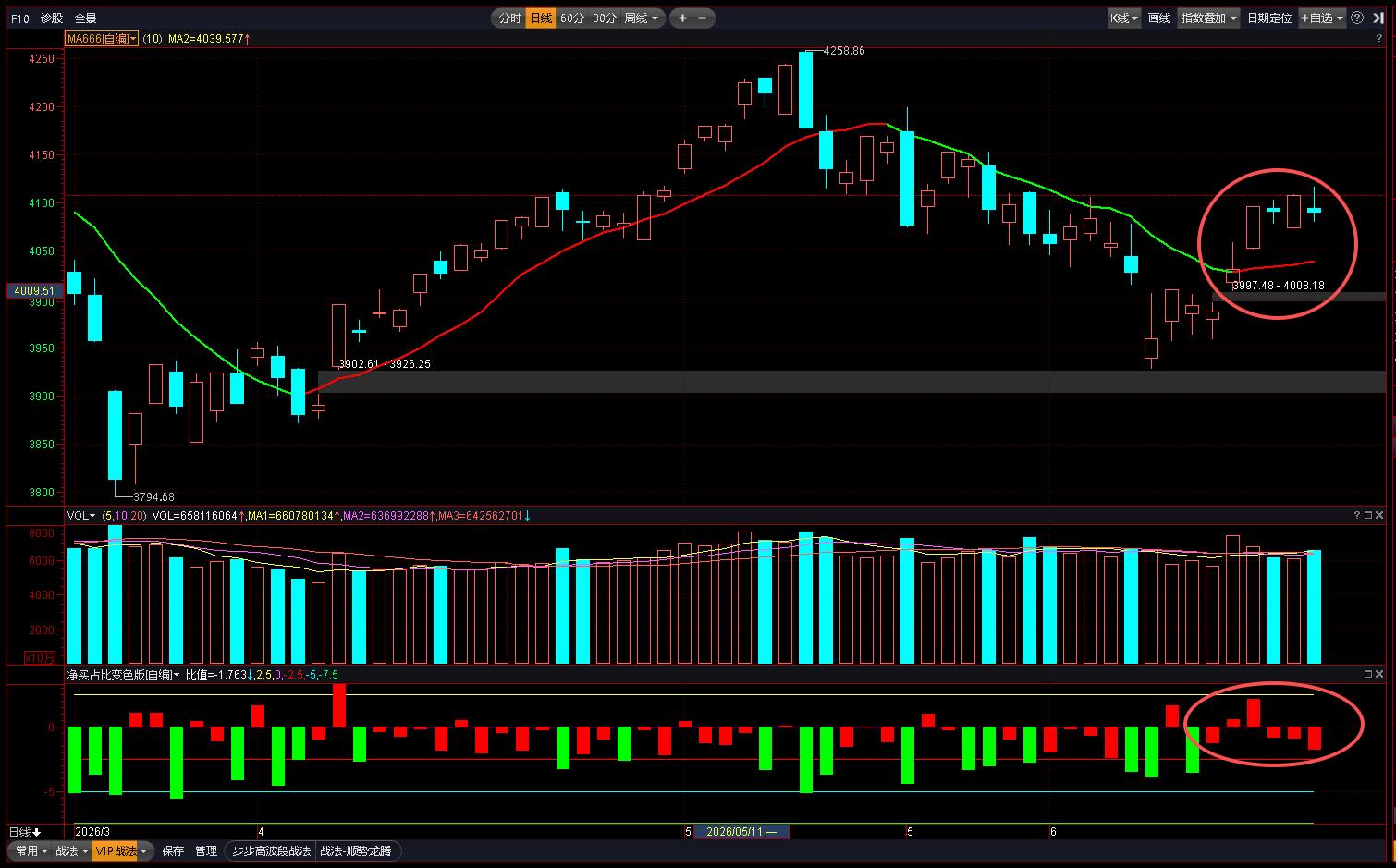1396x868 pixels.
Task: Open the 常用 dropdown in bottom bar
Action: pos(31,851)
